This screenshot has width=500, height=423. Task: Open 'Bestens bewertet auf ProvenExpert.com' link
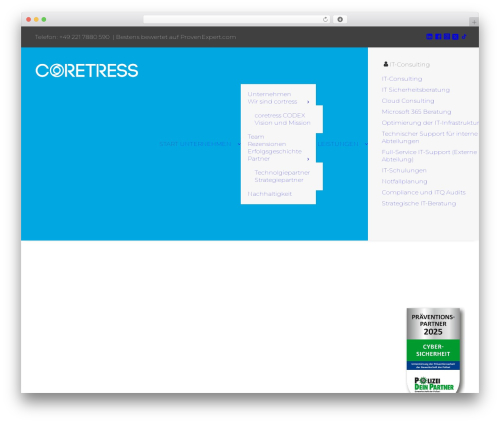tap(176, 37)
